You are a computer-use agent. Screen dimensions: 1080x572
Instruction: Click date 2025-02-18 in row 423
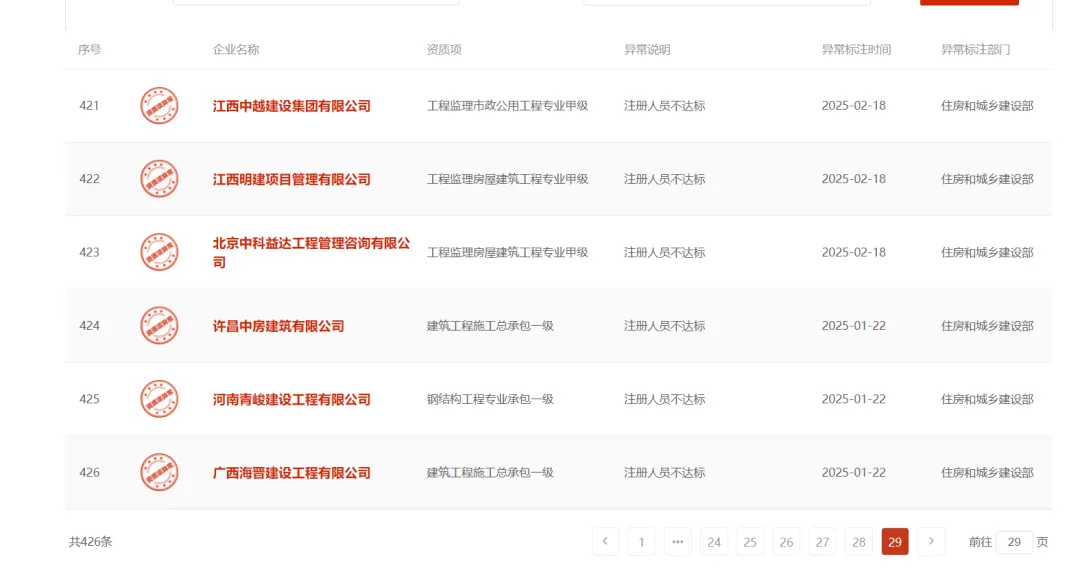pyautogui.click(x=853, y=252)
